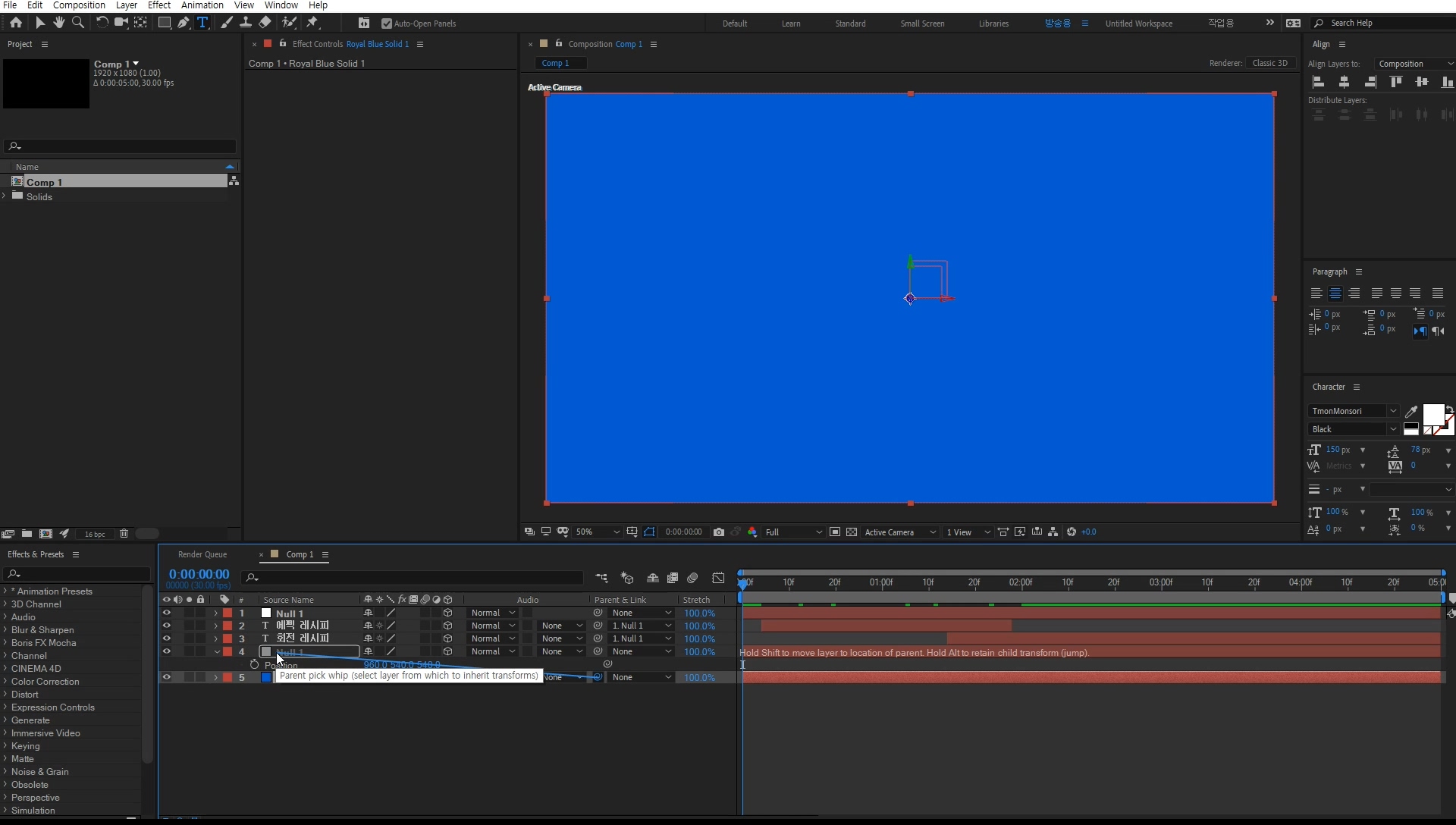
Task: Open the 50% magnification dropdown
Action: pos(598,532)
